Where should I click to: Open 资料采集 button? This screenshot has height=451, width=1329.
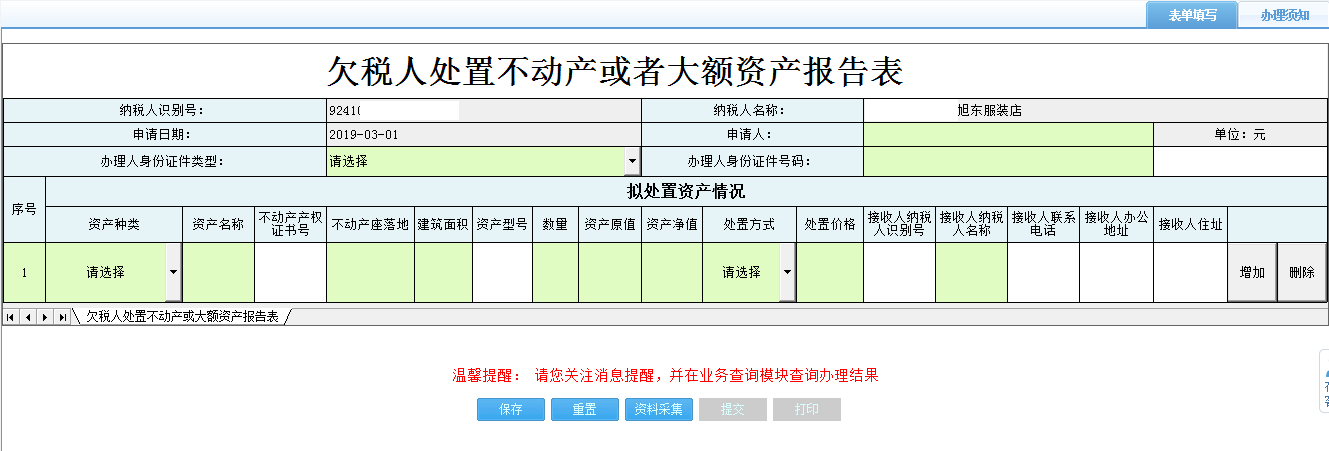pyautogui.click(x=659, y=410)
